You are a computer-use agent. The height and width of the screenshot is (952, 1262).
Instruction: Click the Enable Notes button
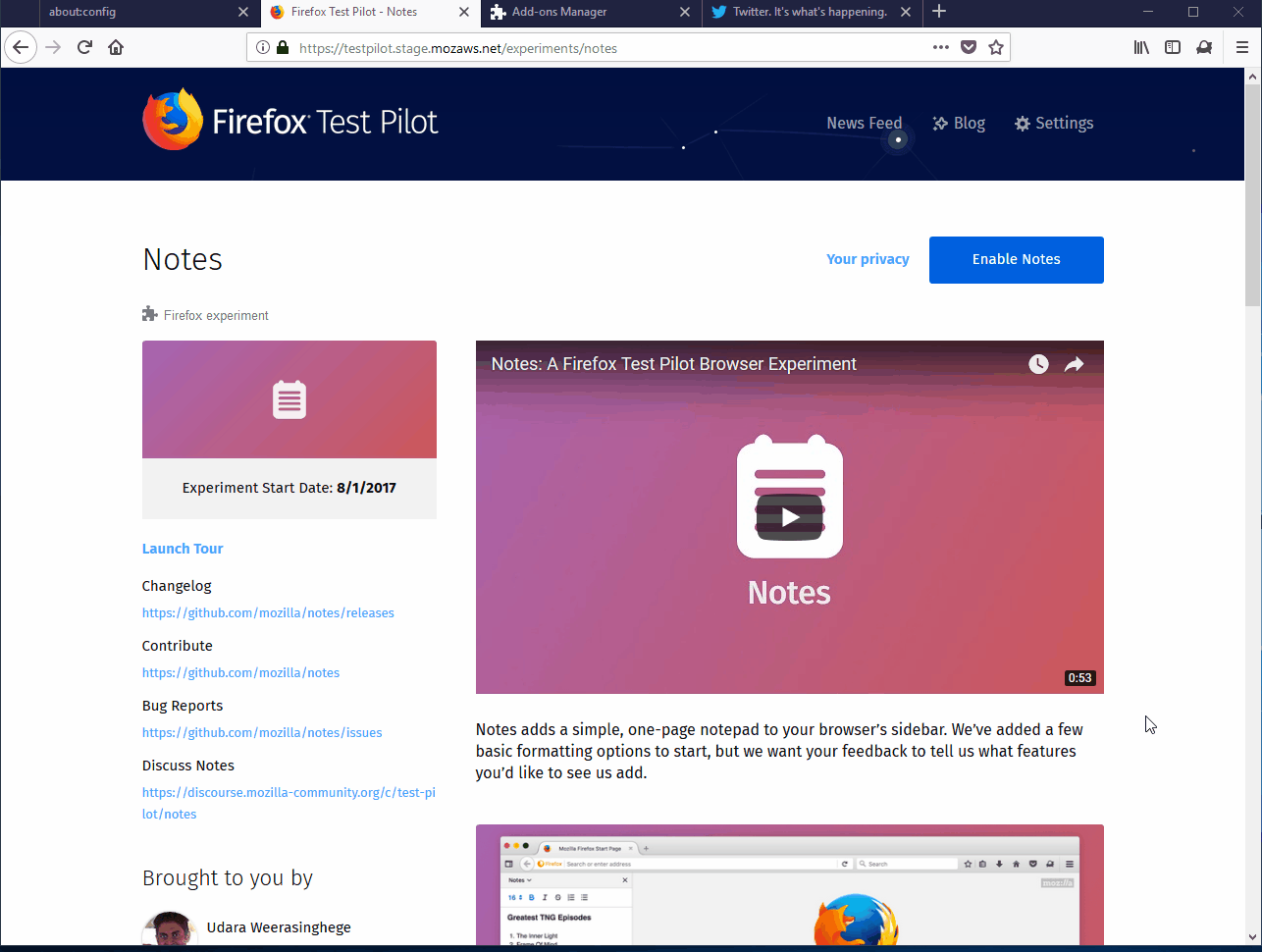[x=1016, y=259]
